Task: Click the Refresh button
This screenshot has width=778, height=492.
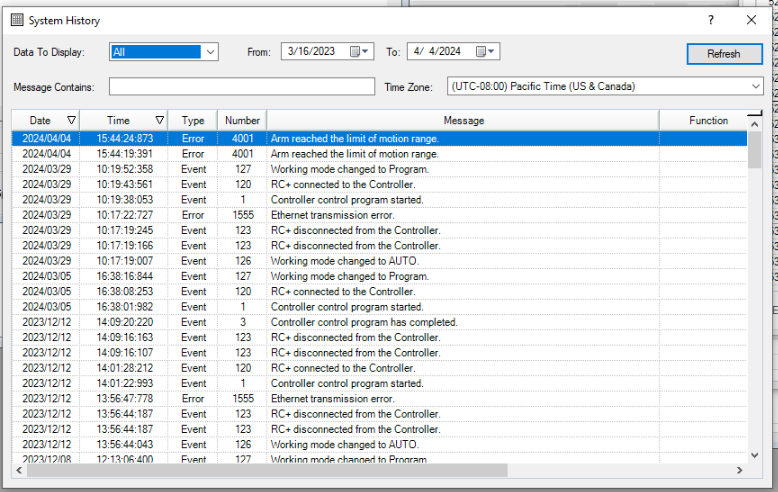Action: click(x=724, y=54)
